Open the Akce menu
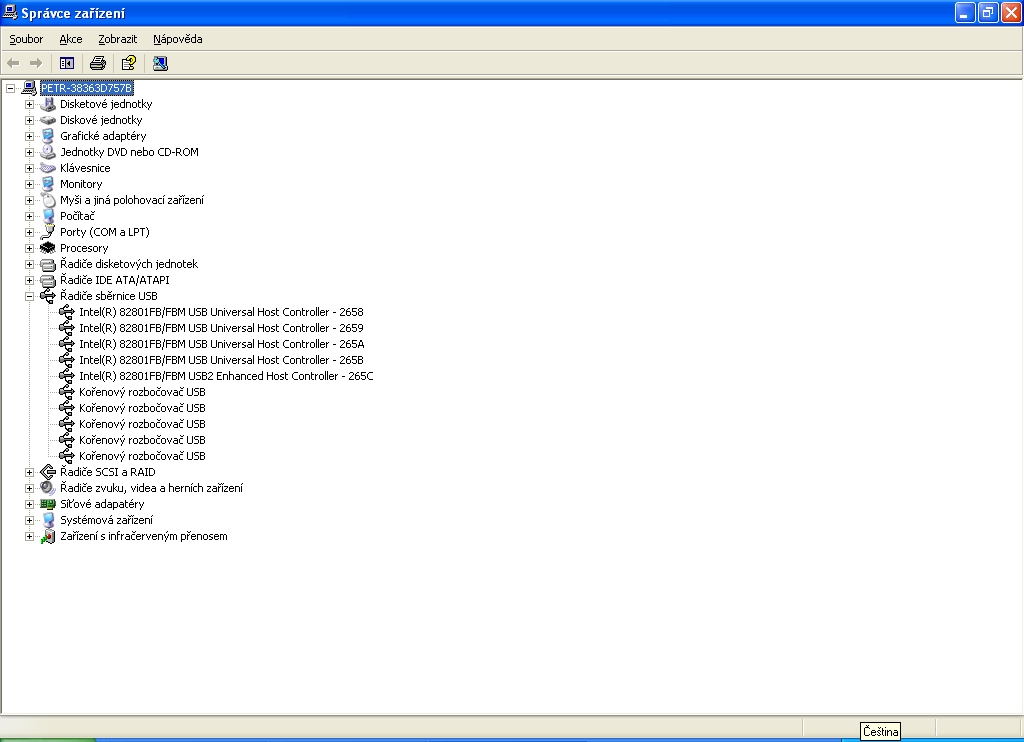The width and height of the screenshot is (1024, 742). [x=71, y=39]
